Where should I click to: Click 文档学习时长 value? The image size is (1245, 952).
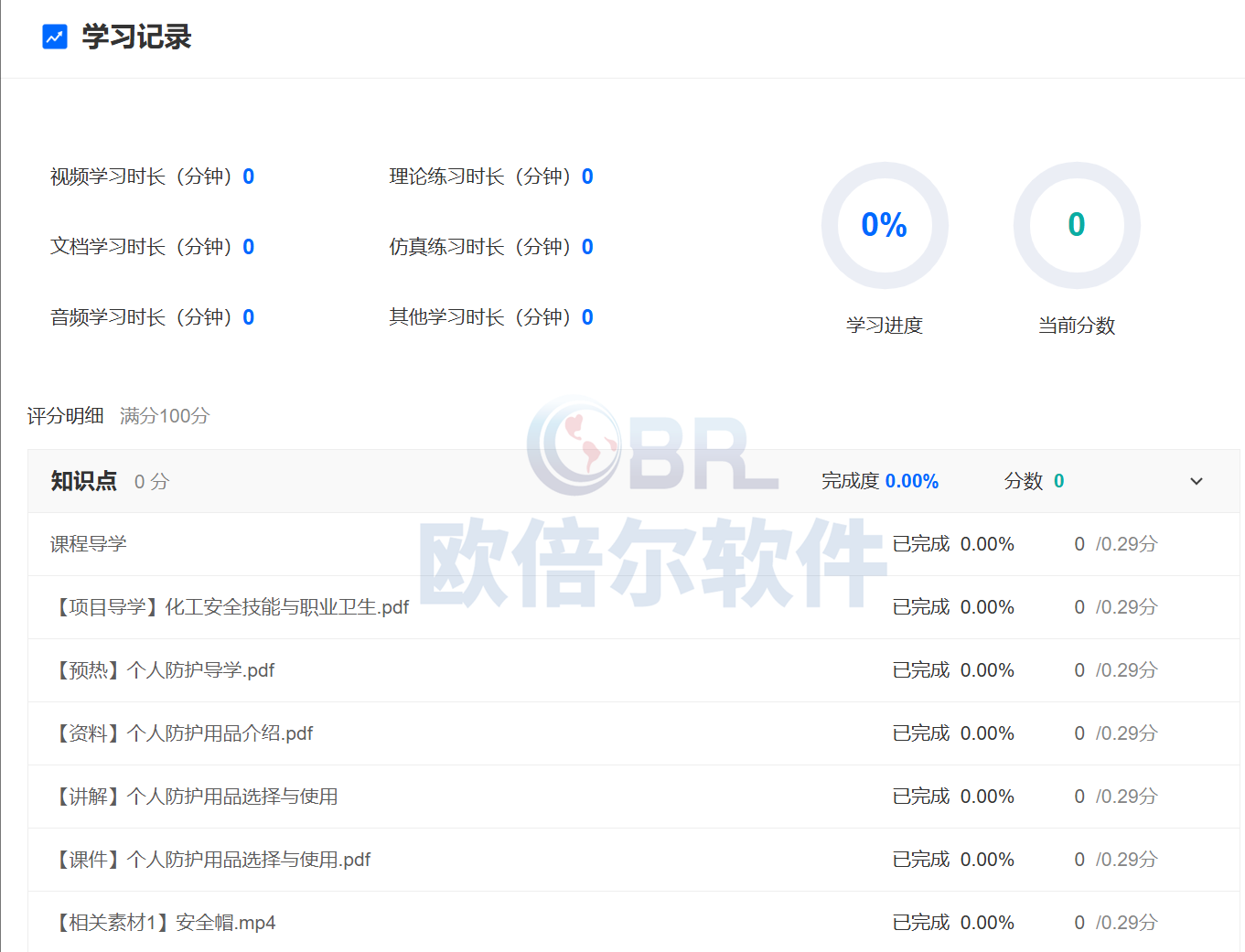tap(249, 247)
